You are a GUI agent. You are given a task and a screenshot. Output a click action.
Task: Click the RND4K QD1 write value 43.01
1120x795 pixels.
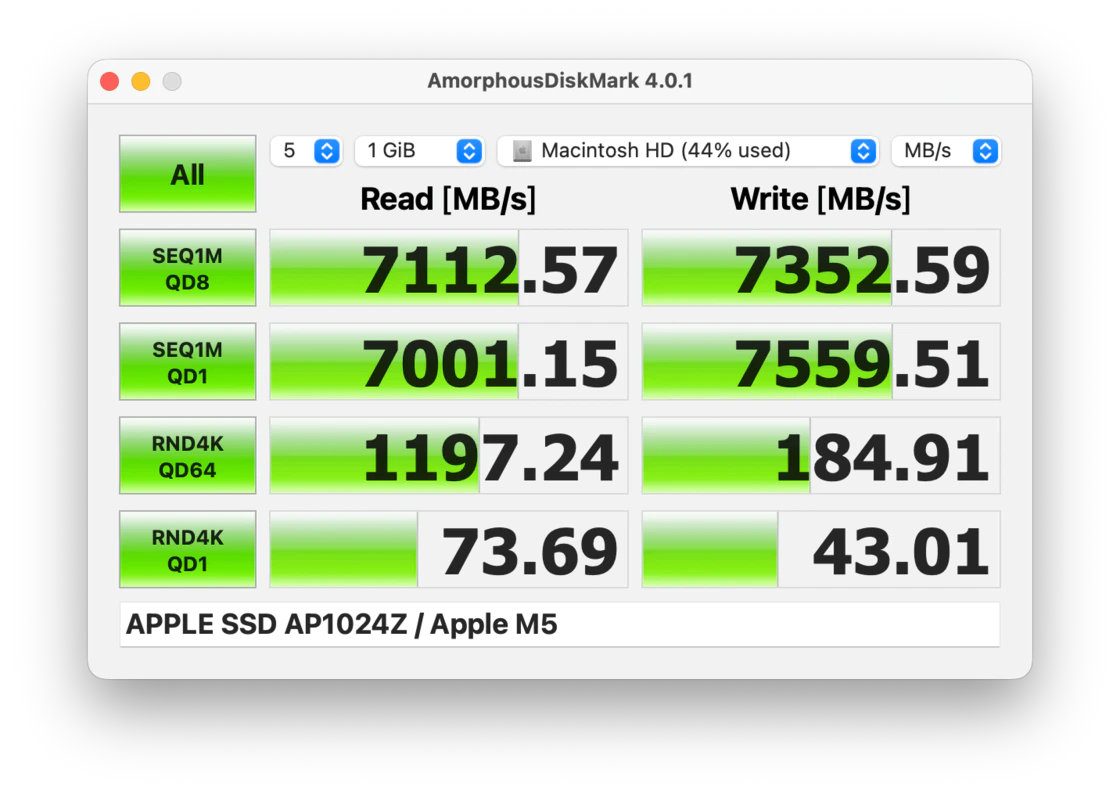point(821,550)
